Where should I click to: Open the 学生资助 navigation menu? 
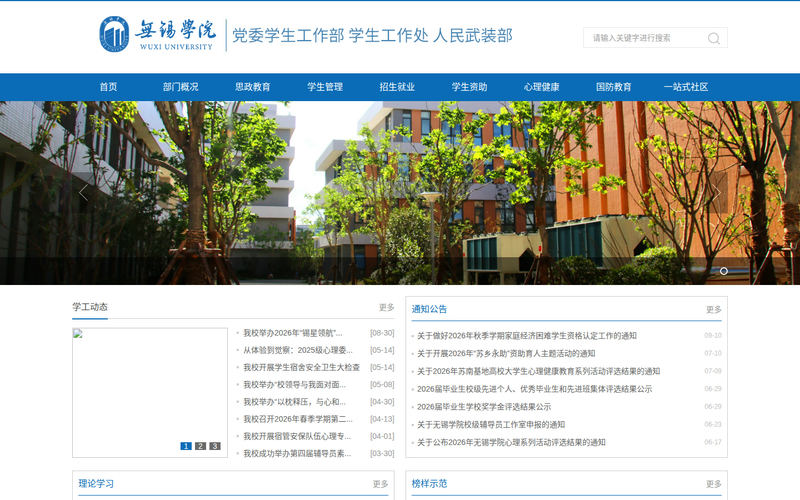click(469, 87)
